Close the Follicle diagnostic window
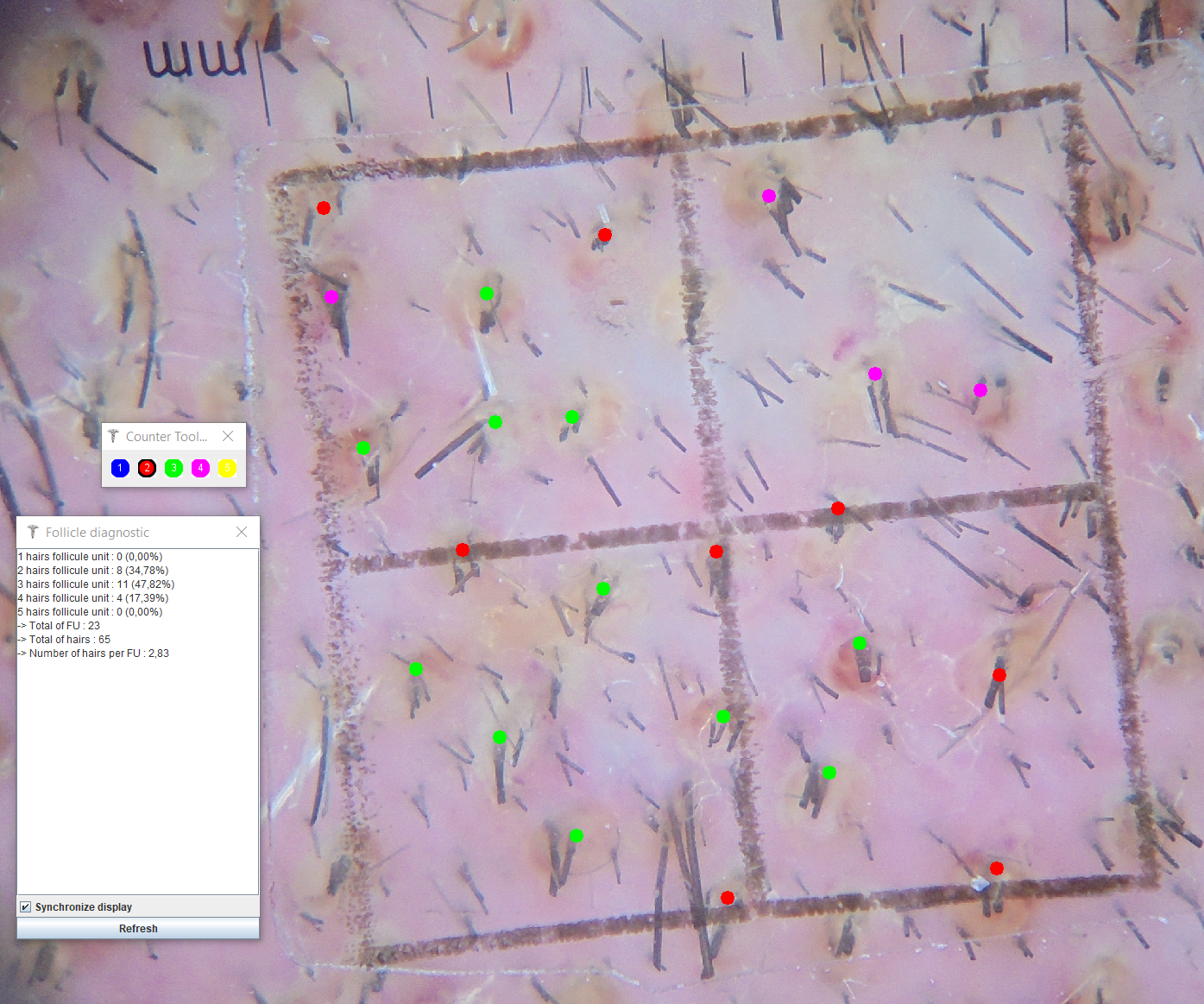This screenshot has height=1004, width=1204. (x=242, y=532)
